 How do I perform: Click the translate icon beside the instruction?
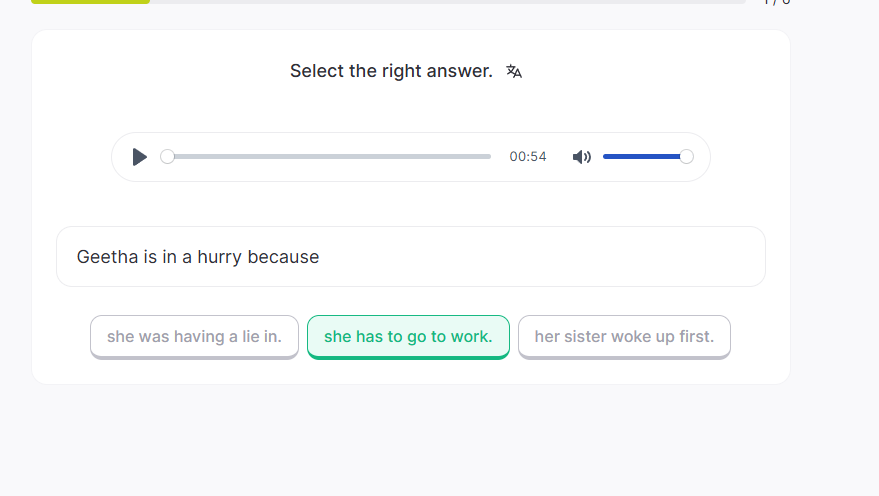point(514,71)
